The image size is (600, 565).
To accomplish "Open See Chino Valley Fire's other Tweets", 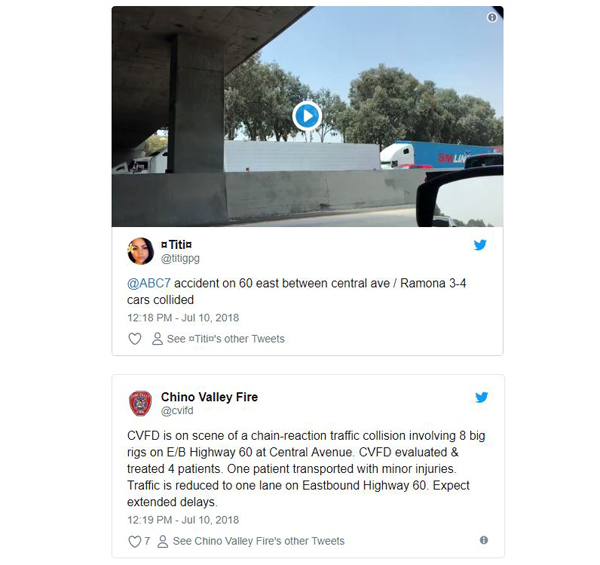I will pos(259,541).
